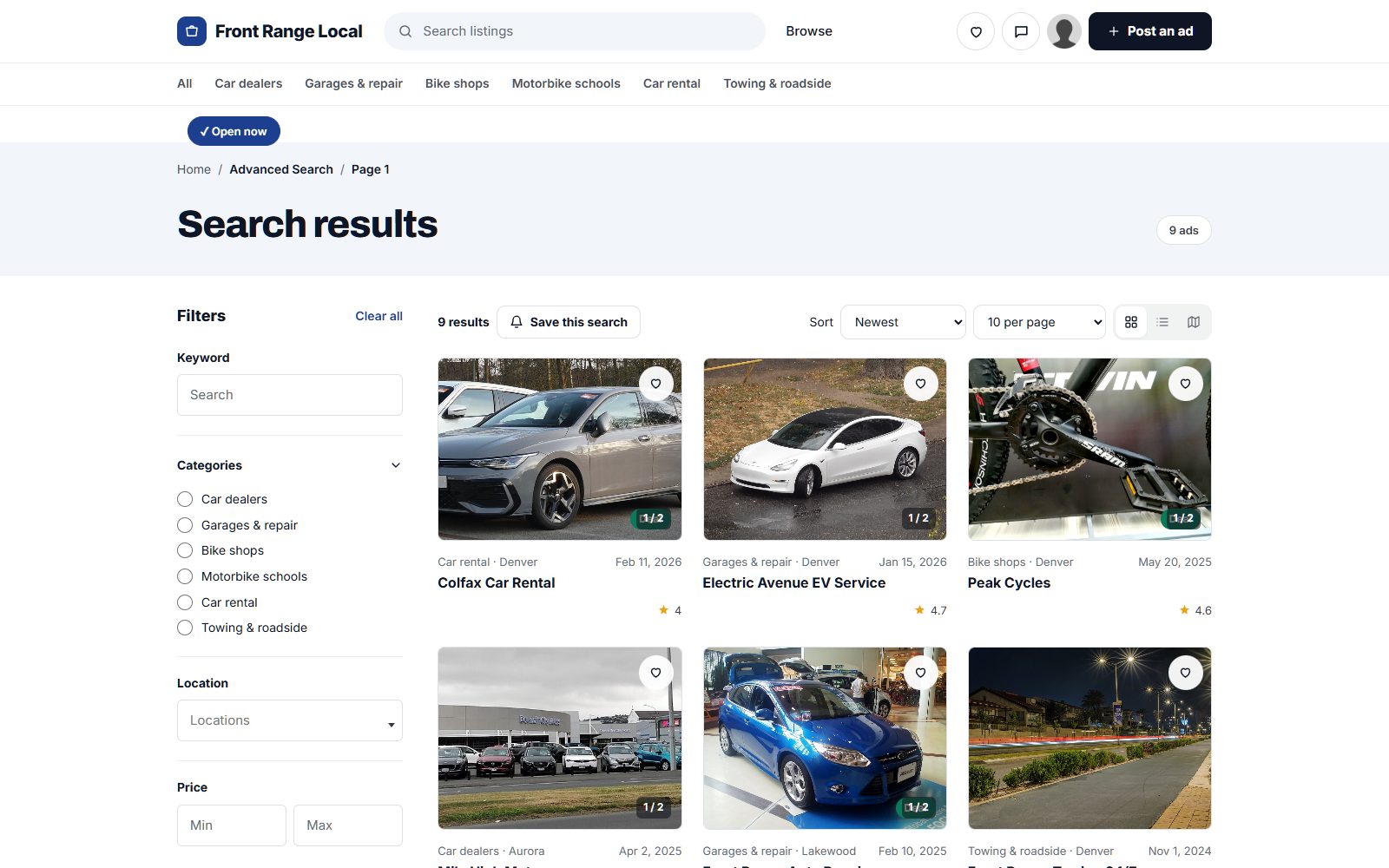
Task: Select the Garages & repair category filter
Action: click(185, 525)
